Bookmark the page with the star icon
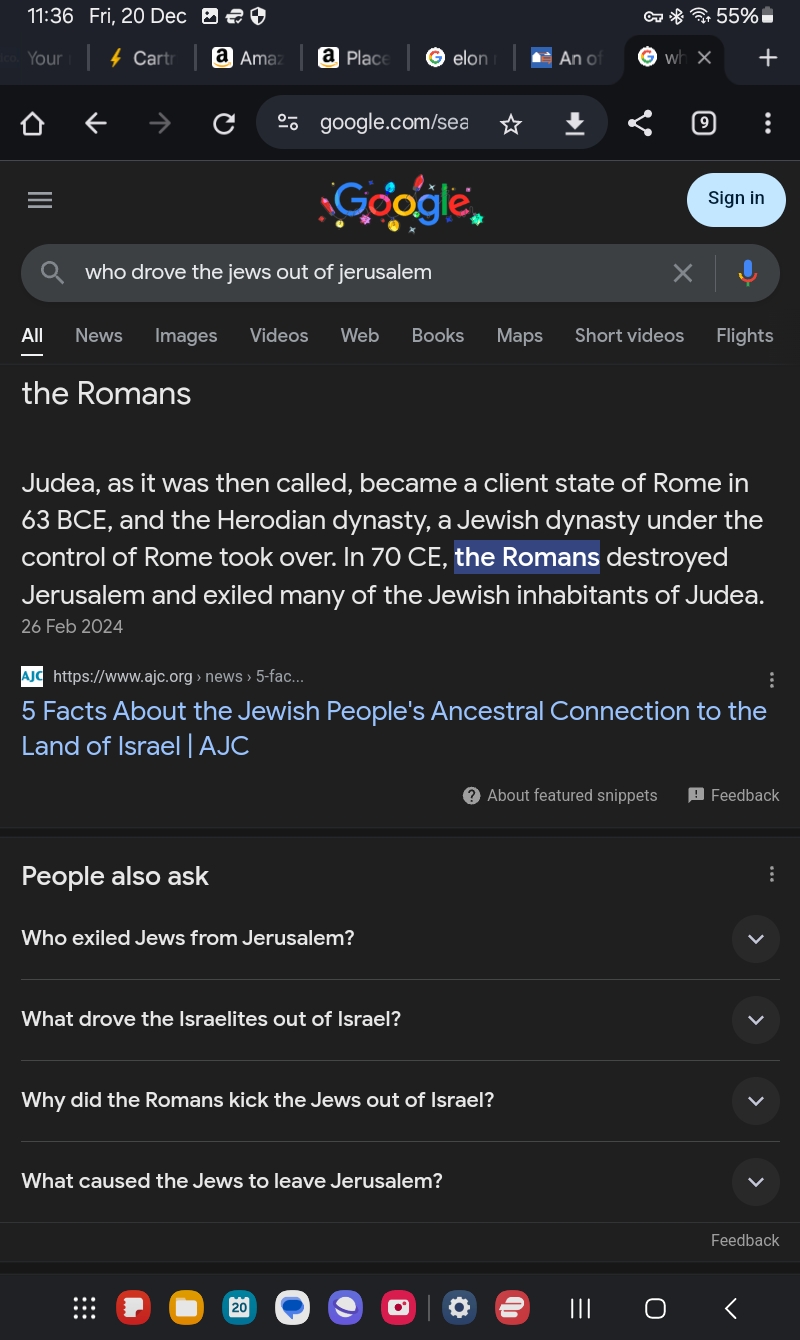Image resolution: width=800 pixels, height=1340 pixels. click(511, 122)
